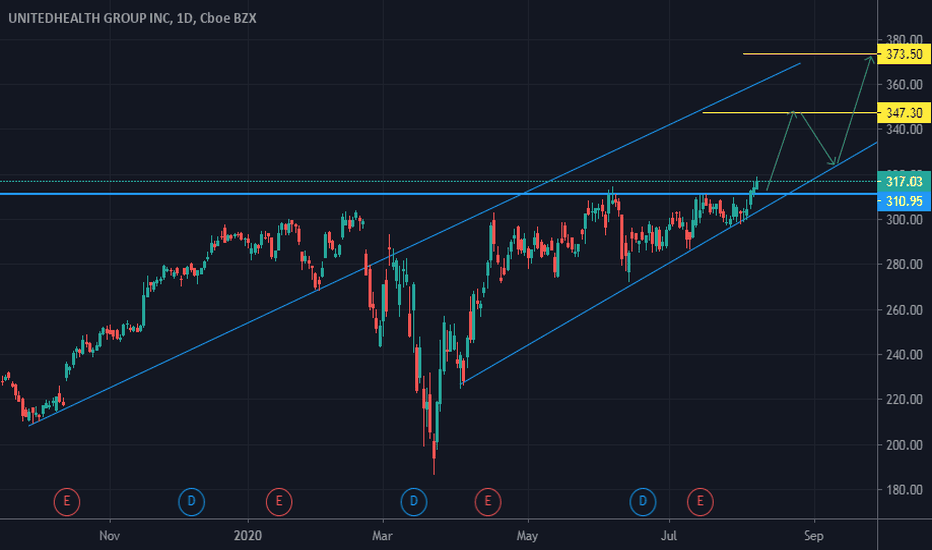
Task: Click the 280.00 price axis label
Action: tap(904, 265)
